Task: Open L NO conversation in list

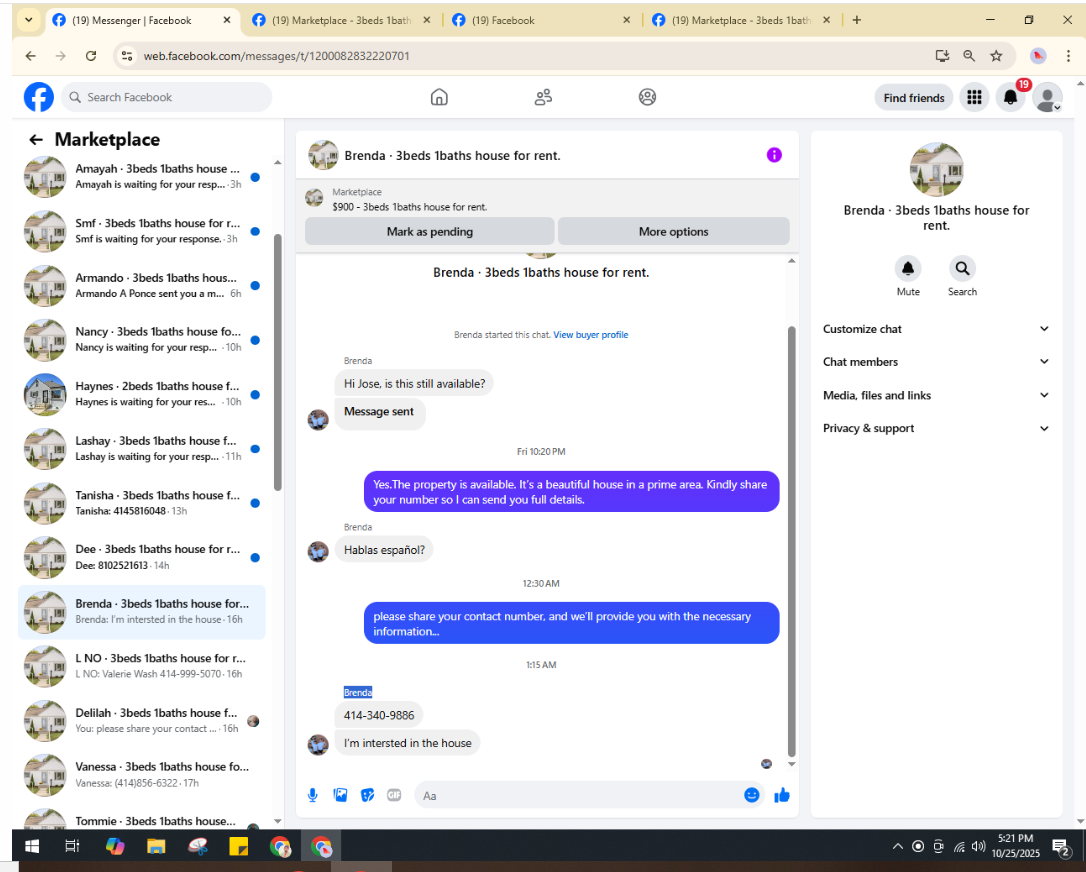Action: 142,666
